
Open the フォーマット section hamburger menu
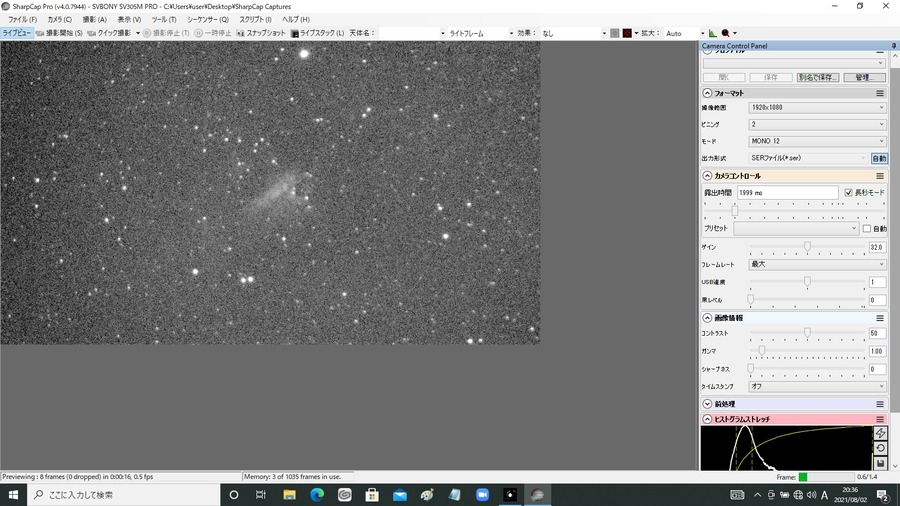coord(880,93)
